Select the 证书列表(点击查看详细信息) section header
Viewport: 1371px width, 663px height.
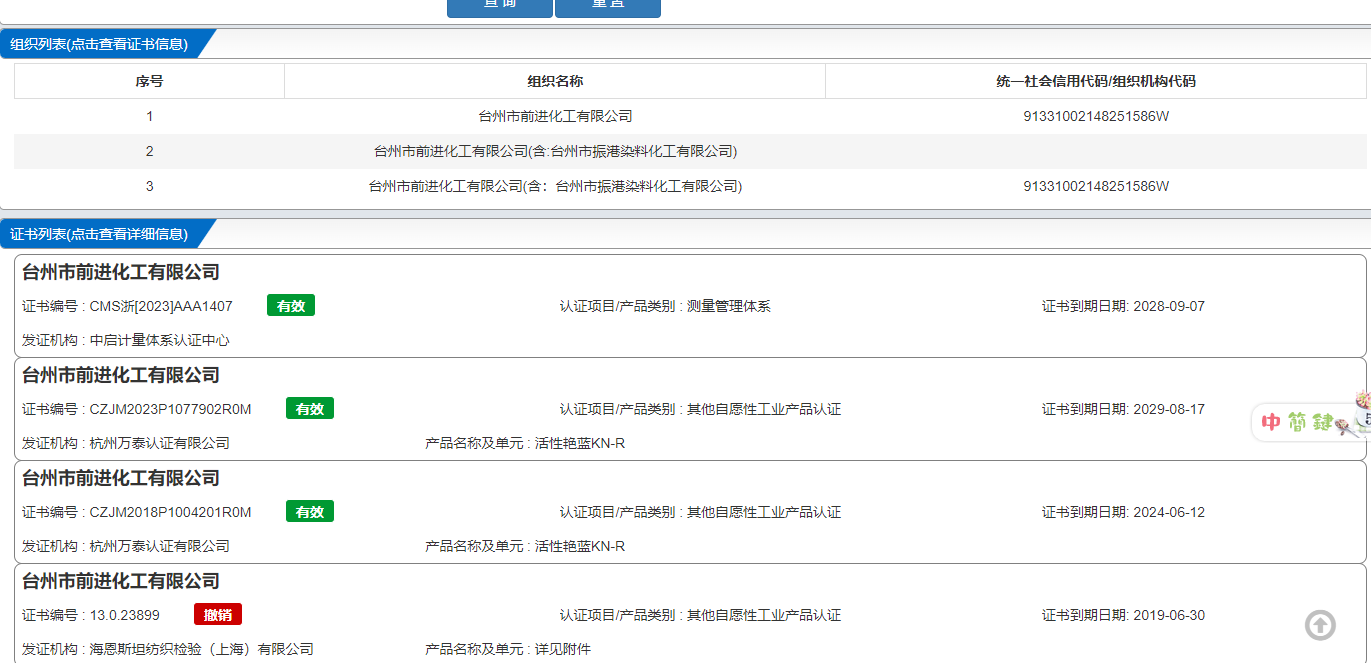click(x=99, y=234)
